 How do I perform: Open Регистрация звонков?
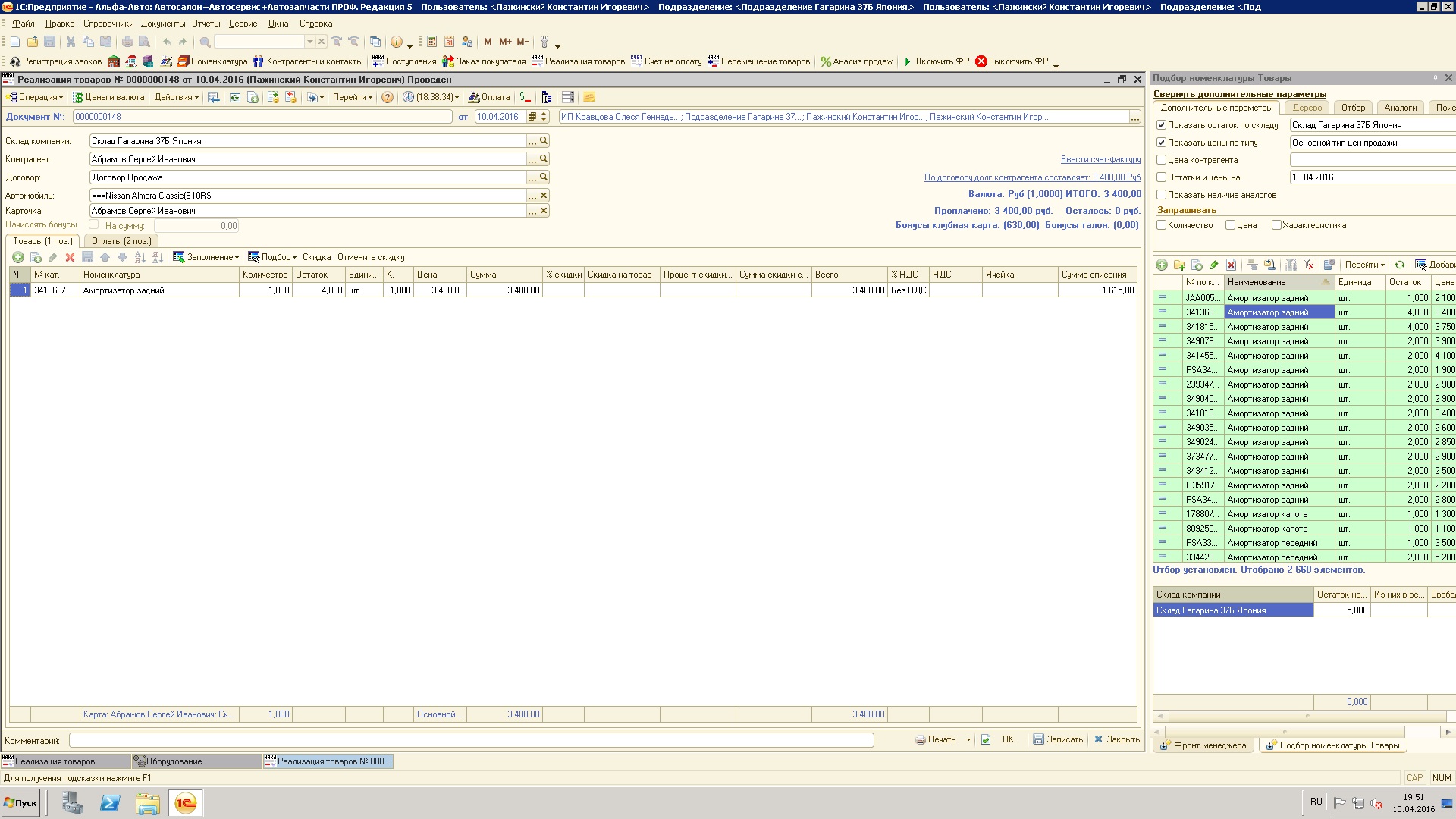pyautogui.click(x=55, y=61)
